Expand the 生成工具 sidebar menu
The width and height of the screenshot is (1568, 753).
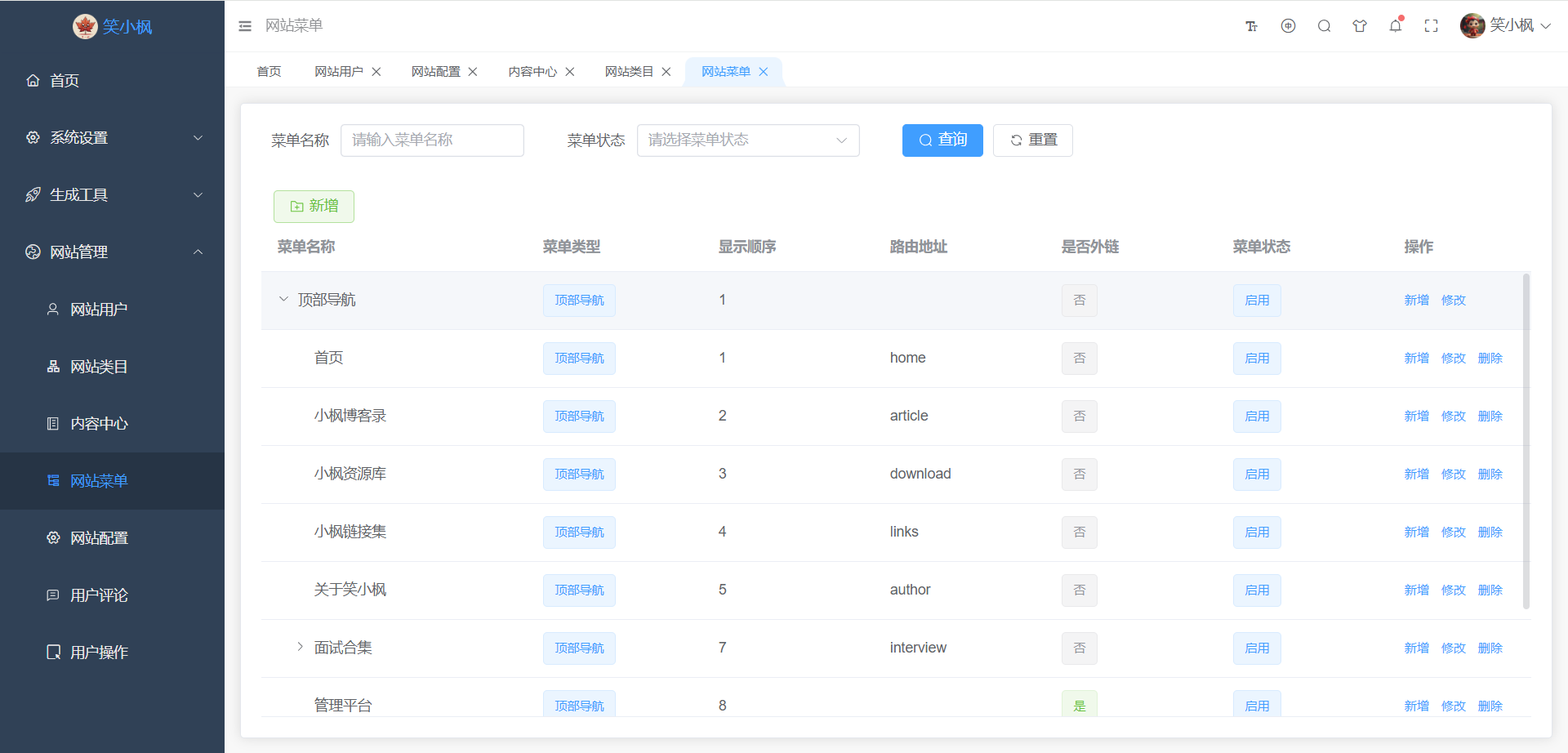[198, 194]
